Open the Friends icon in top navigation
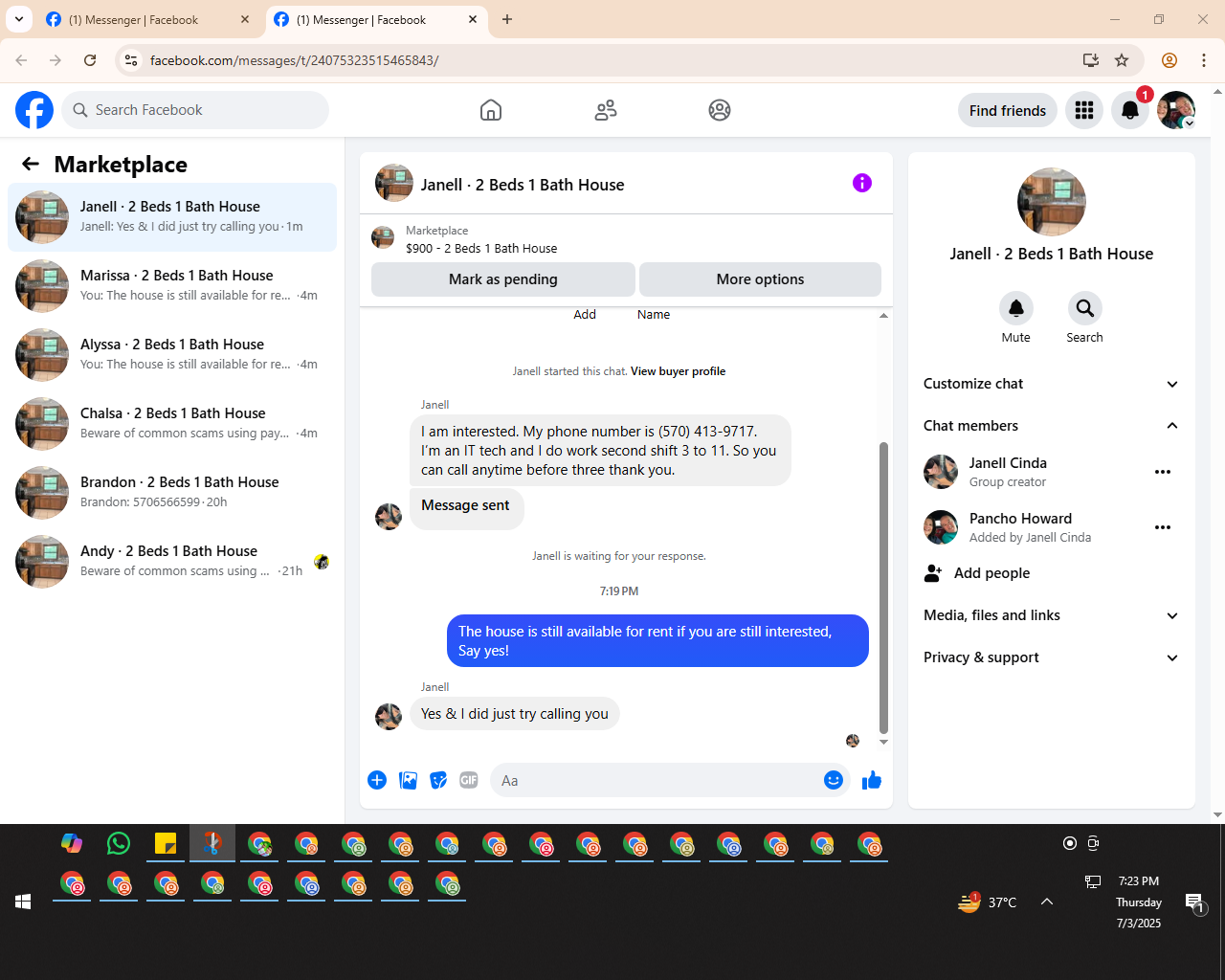1225x980 pixels. 606,110
